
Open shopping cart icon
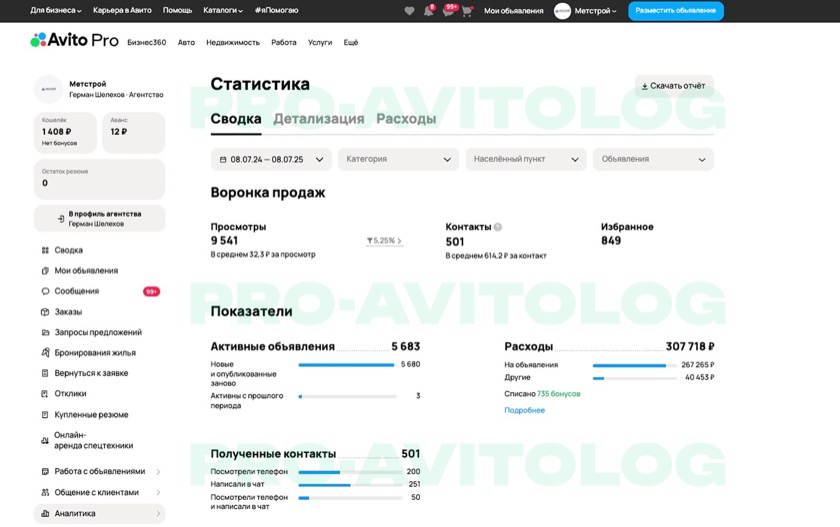tap(467, 11)
